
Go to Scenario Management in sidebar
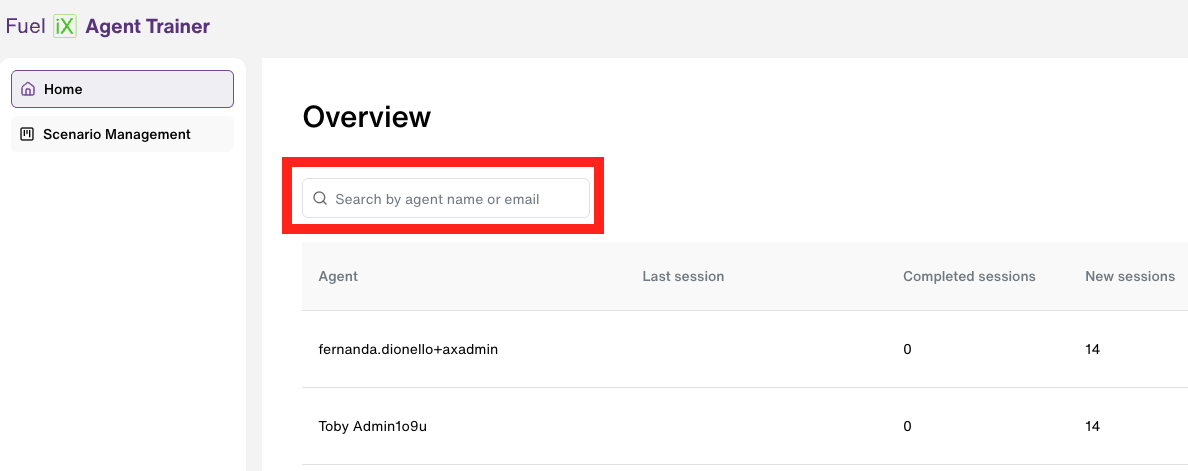pos(122,134)
